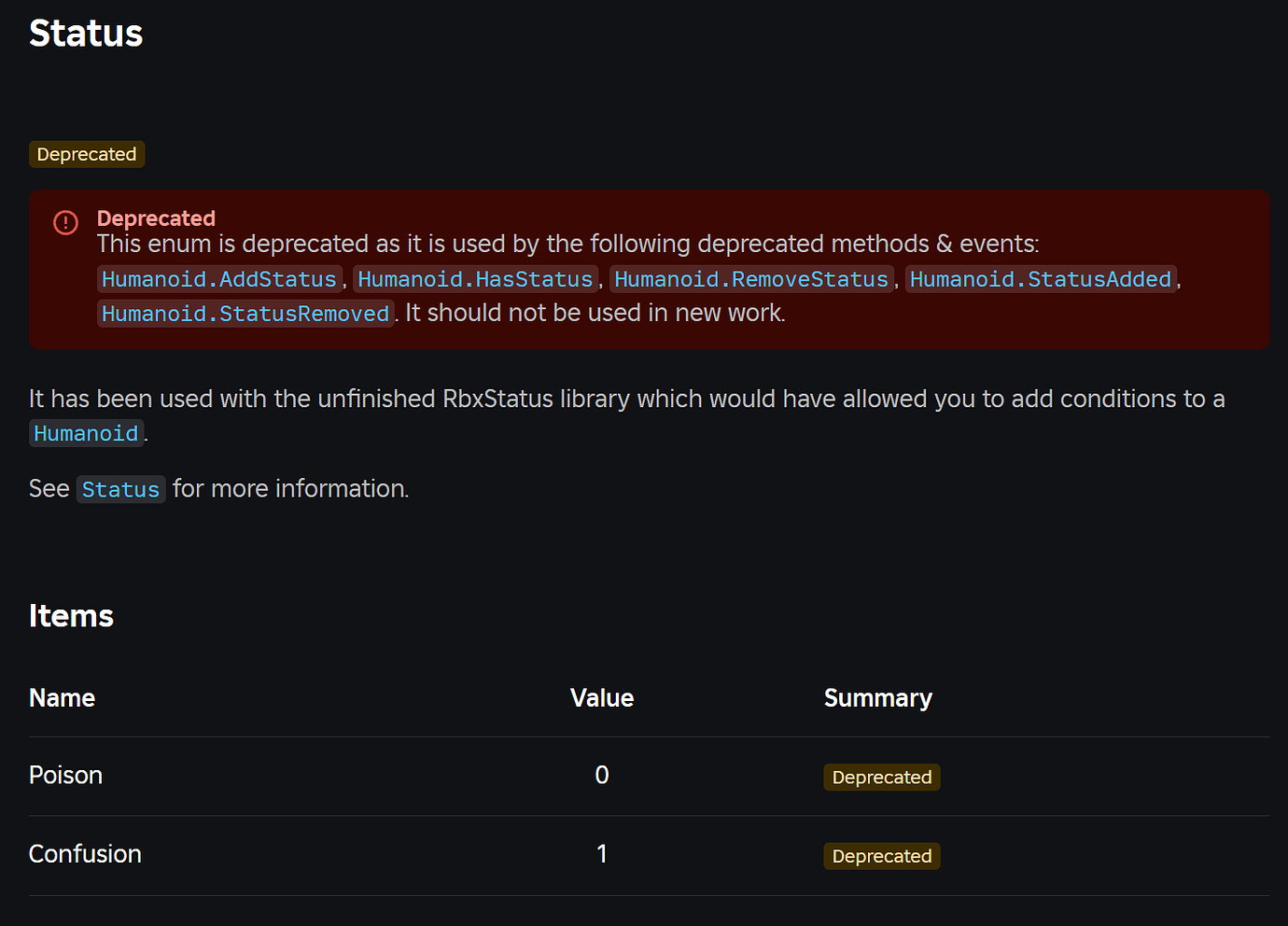Screen dimensions: 1288x926
Task: Open the Humanoid.AddStatus link
Action: click(219, 279)
